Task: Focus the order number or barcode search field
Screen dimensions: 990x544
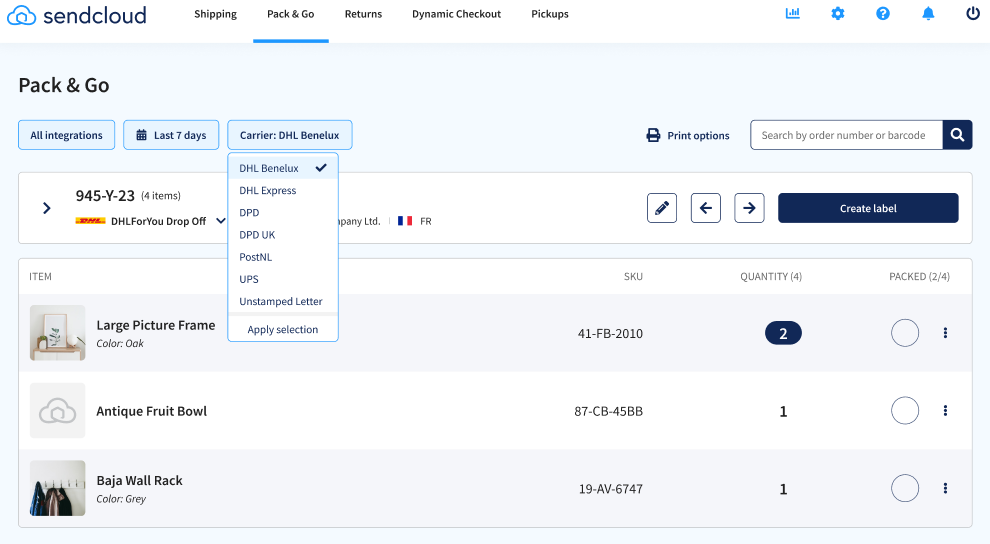Action: 846,135
